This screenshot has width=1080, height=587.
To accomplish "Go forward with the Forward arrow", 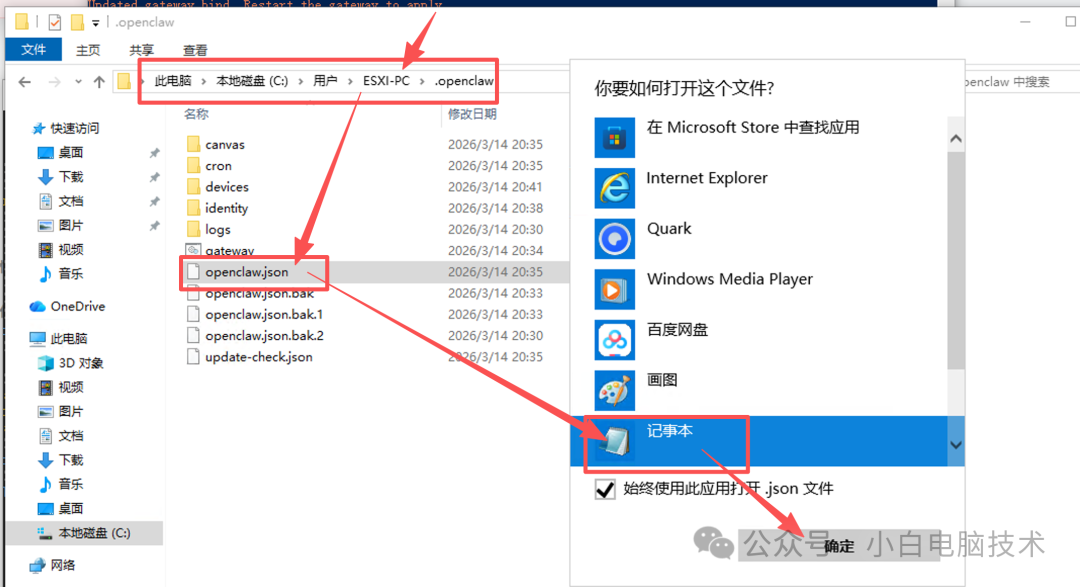I will (54, 82).
